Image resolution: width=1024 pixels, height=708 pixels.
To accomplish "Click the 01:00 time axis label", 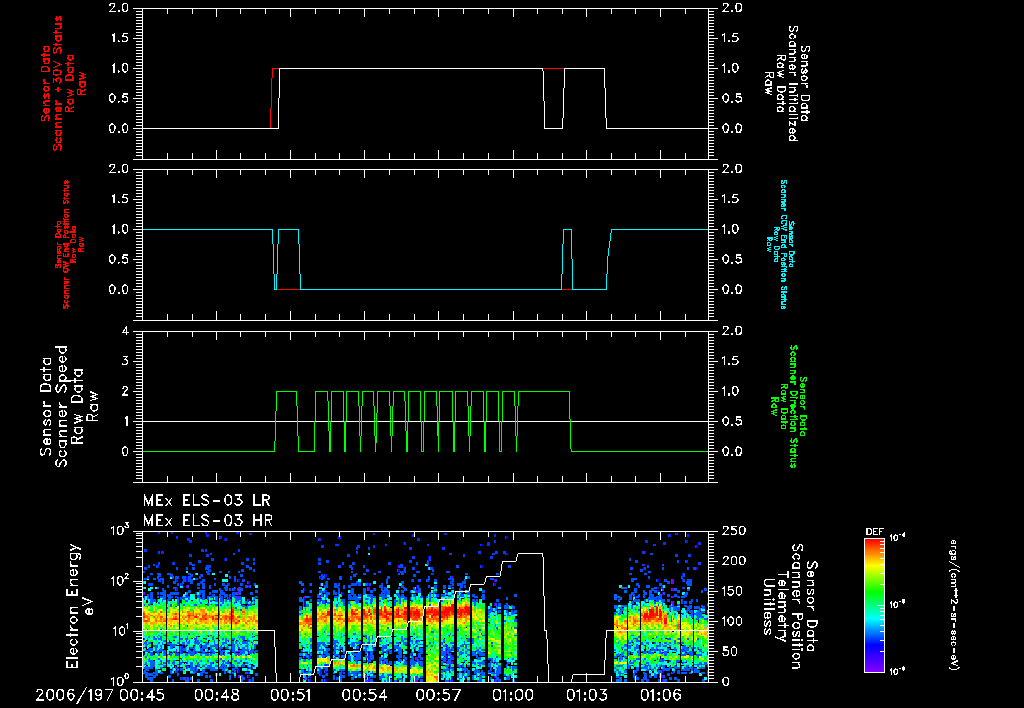I will tap(513, 695).
